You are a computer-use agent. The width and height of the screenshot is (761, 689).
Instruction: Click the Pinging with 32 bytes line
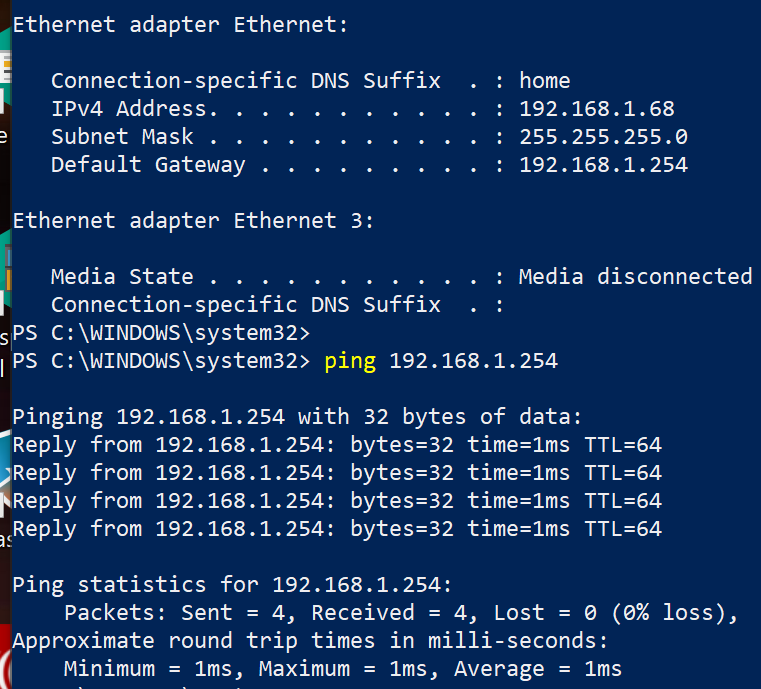tap(297, 417)
